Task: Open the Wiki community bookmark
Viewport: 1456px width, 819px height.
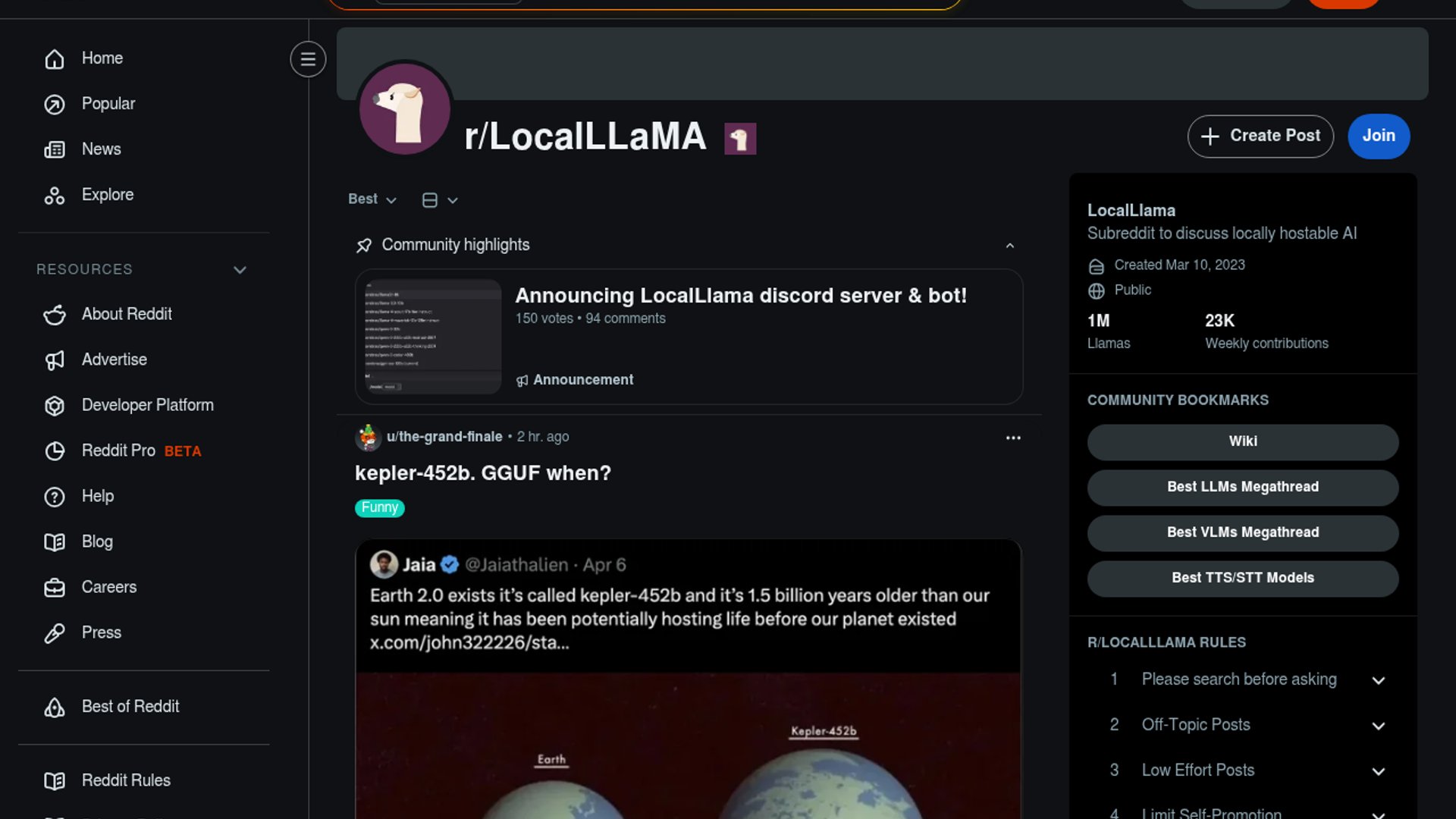Action: pos(1243,441)
